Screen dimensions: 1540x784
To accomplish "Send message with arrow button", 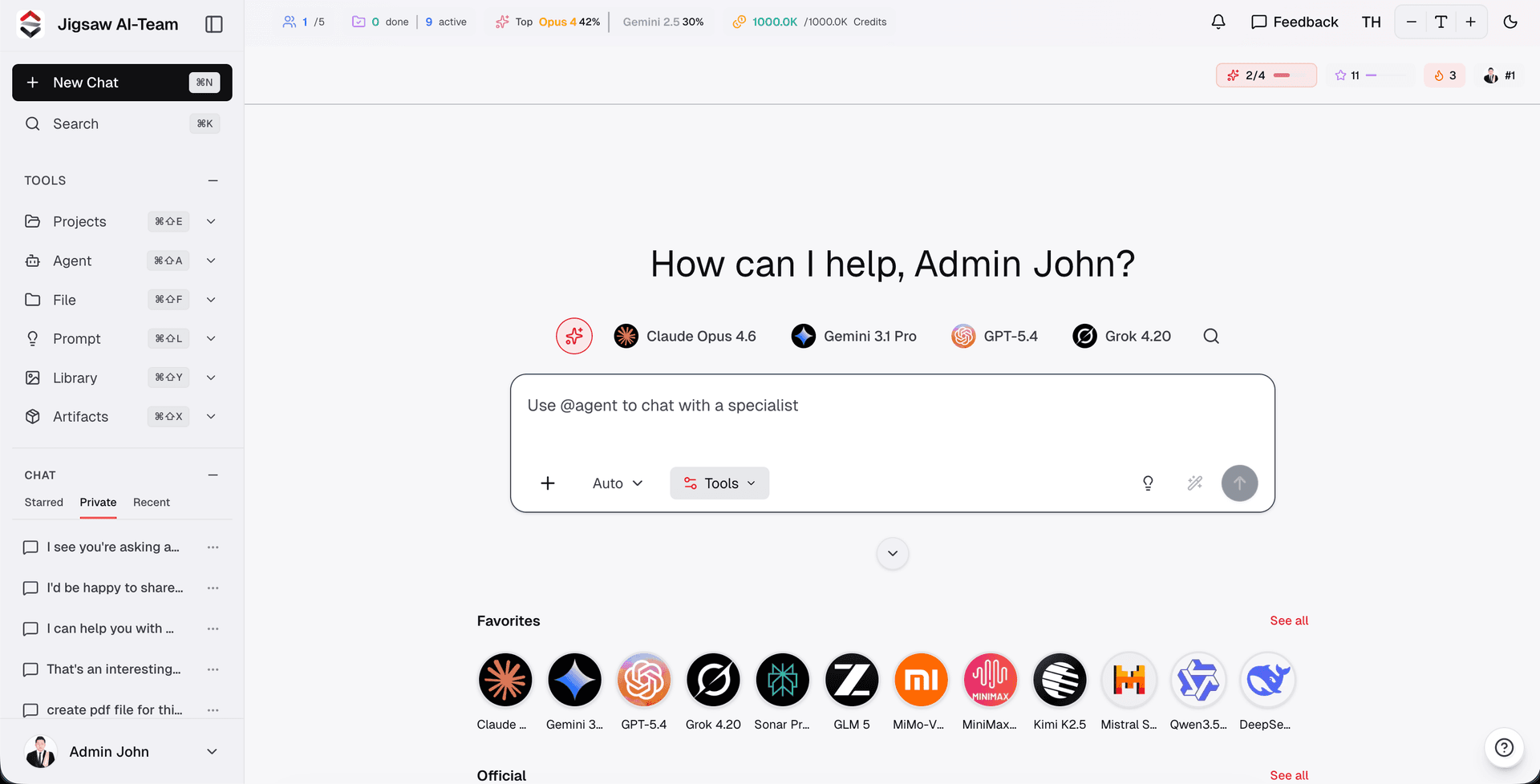I will (x=1239, y=483).
